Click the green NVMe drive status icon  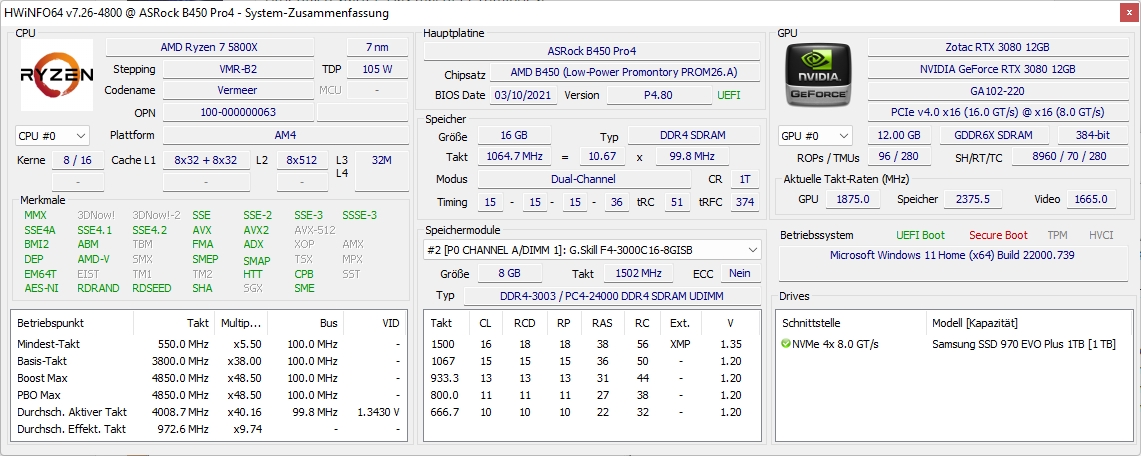(786, 344)
